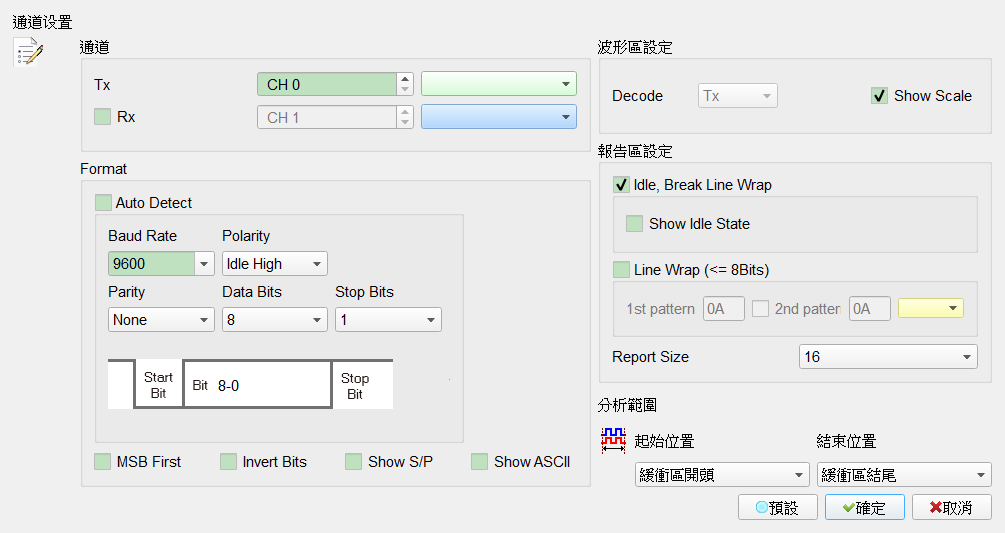The image size is (1005, 533).
Task: Click the analysis range waveform icon
Action: pyautogui.click(x=613, y=441)
